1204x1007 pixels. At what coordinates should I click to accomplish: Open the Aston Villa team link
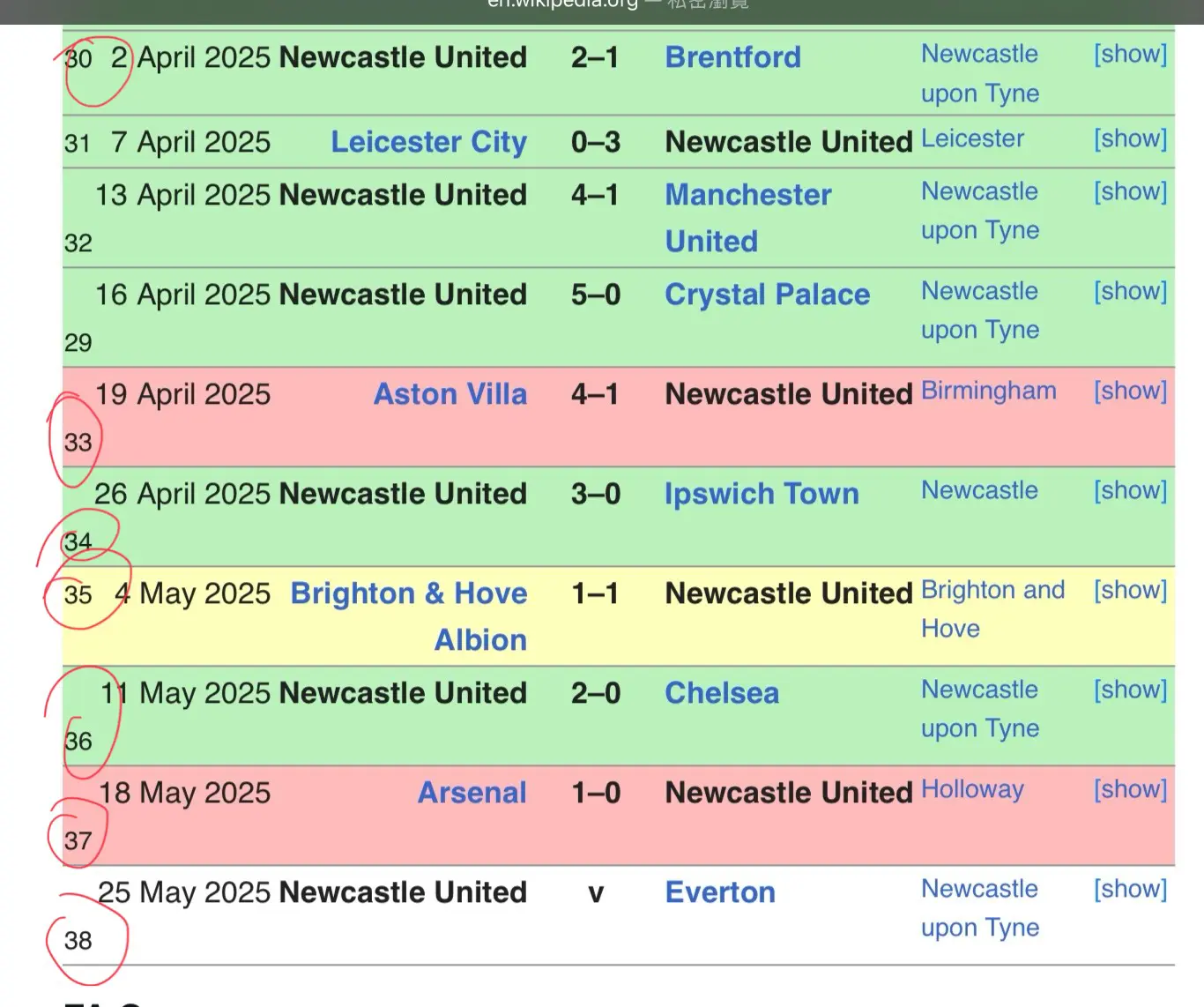click(450, 394)
